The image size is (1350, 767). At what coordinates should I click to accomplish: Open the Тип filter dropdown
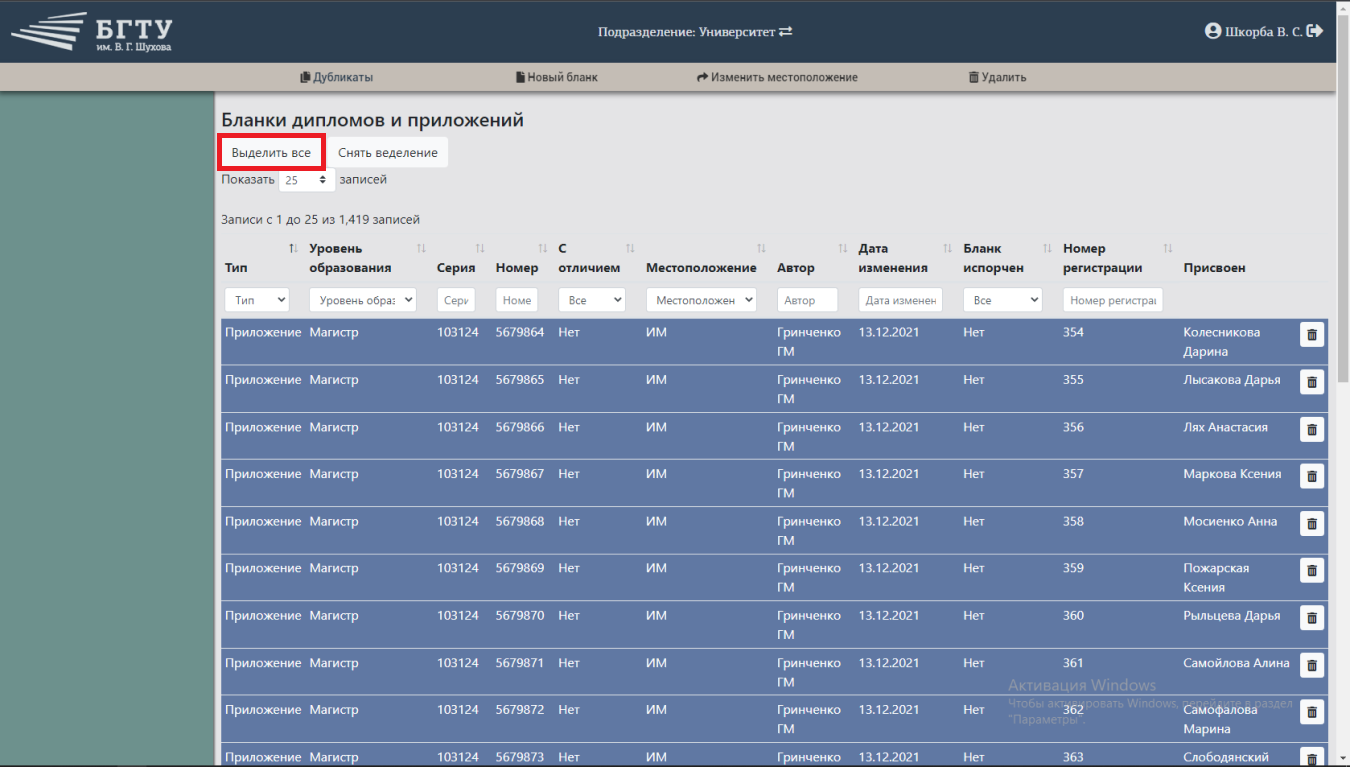tap(257, 300)
